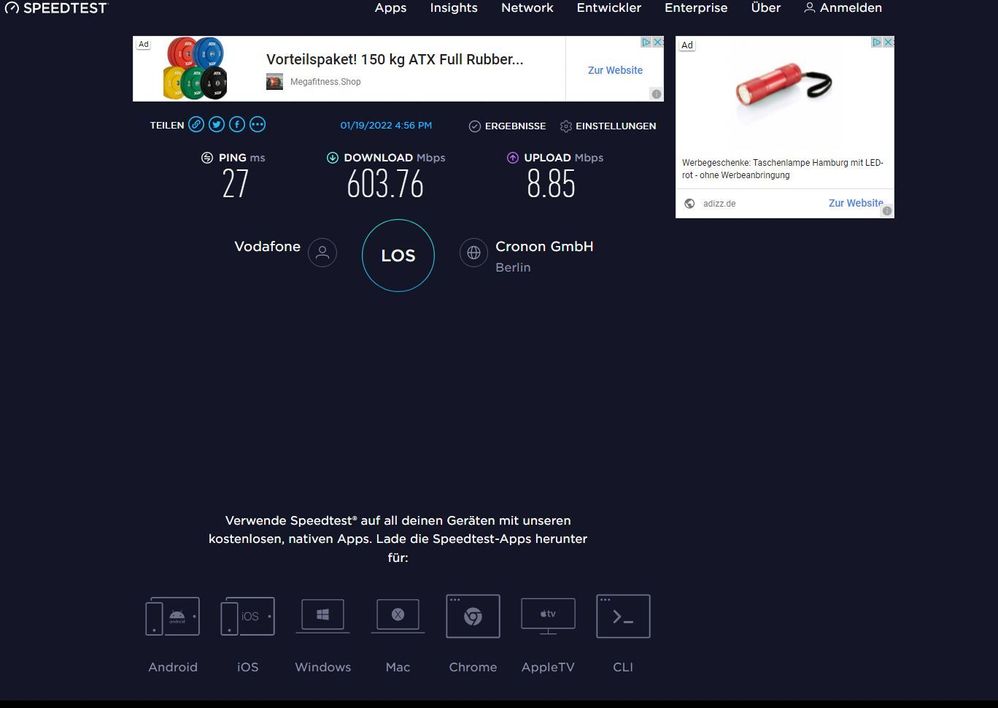Click the red flashlight ad image

(x=783, y=85)
